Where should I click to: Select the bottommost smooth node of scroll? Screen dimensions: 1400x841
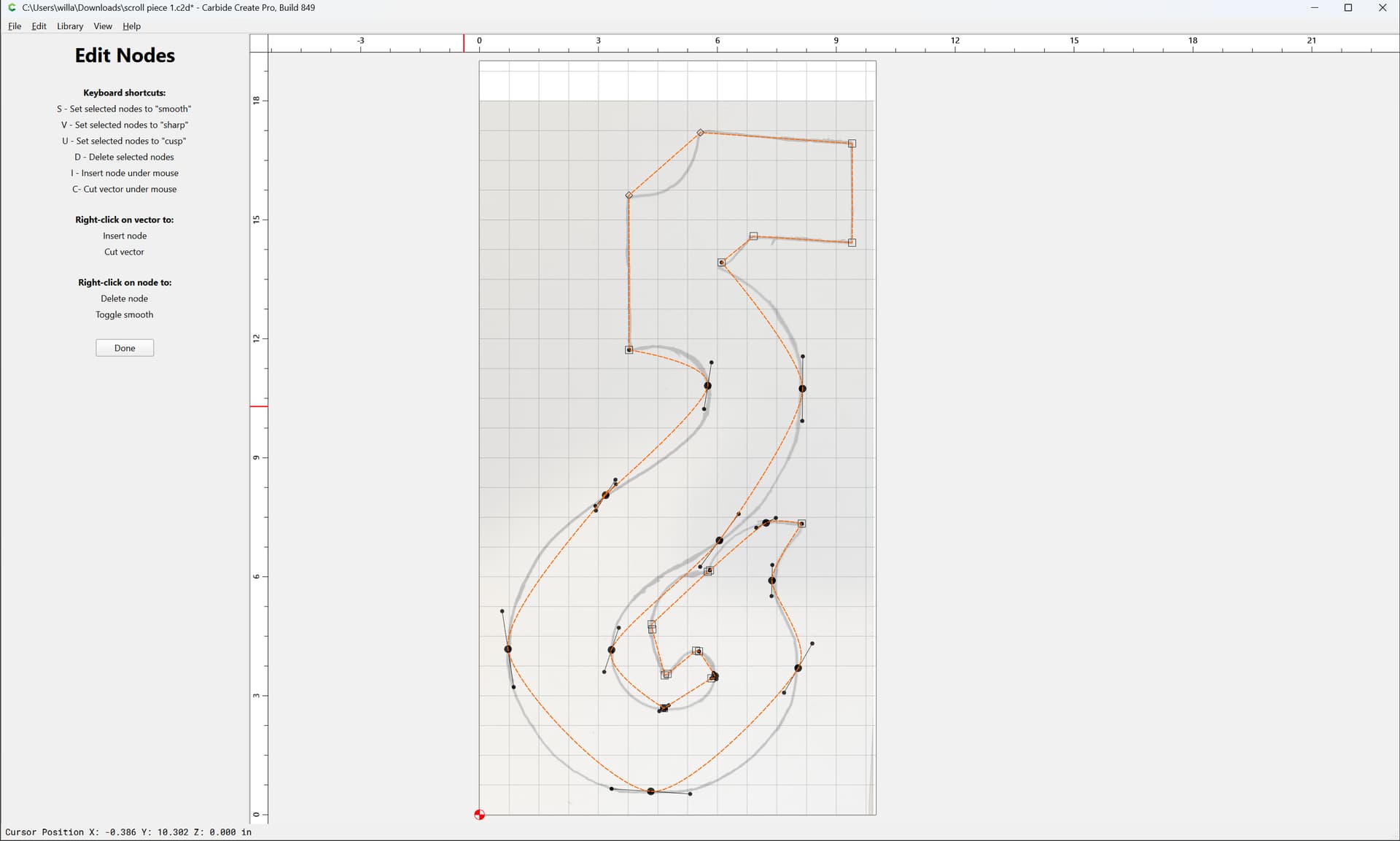[651, 791]
